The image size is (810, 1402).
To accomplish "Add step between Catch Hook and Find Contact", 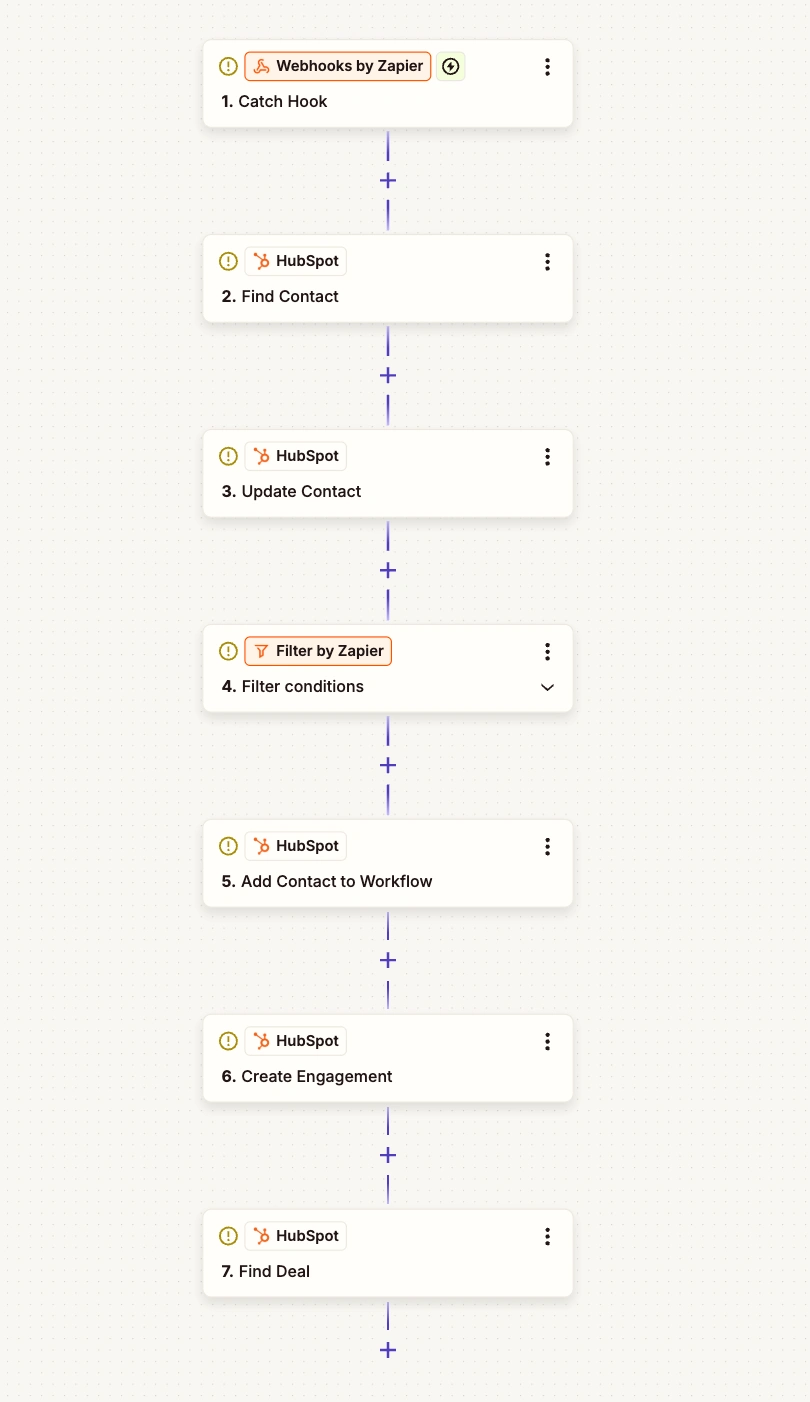I will coord(388,181).
